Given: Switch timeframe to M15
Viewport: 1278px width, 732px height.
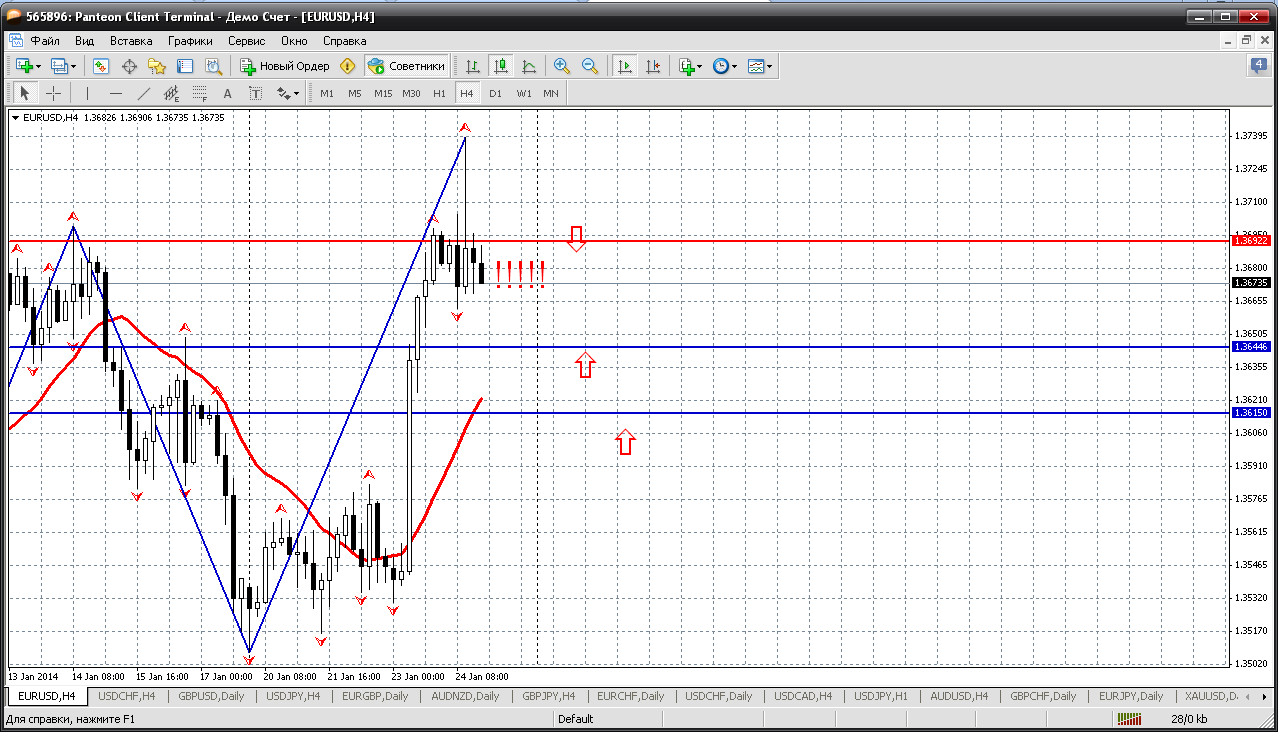Looking at the screenshot, I should click(383, 93).
